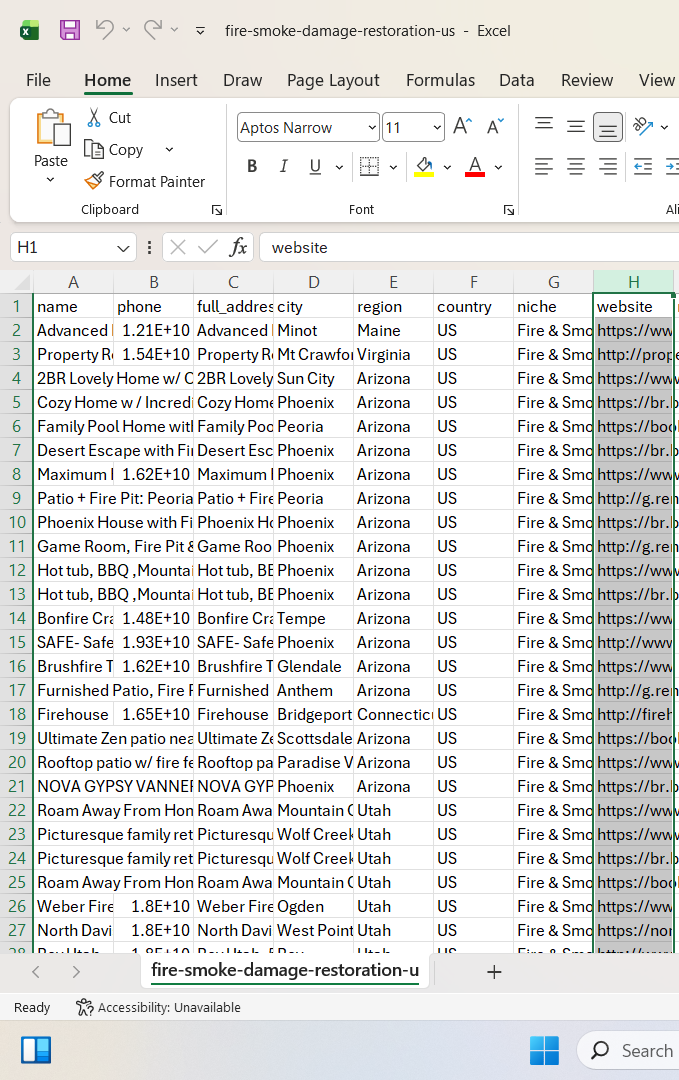Expand the fill color palette arrow
This screenshot has height=1080, width=679.
coord(448,167)
